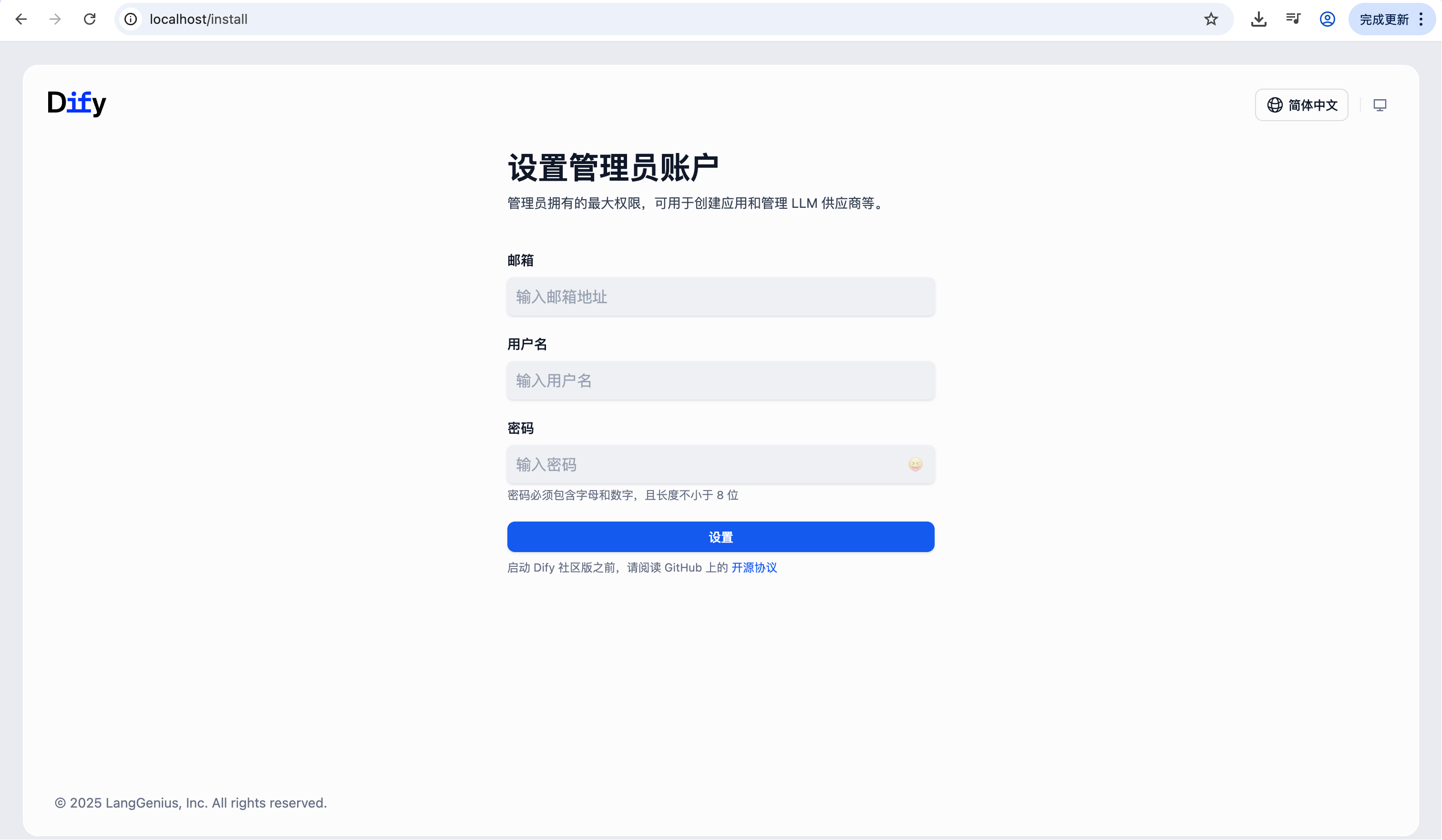This screenshot has height=840, width=1442.
Task: Bookmark this page with the star icon
Action: tap(1211, 19)
